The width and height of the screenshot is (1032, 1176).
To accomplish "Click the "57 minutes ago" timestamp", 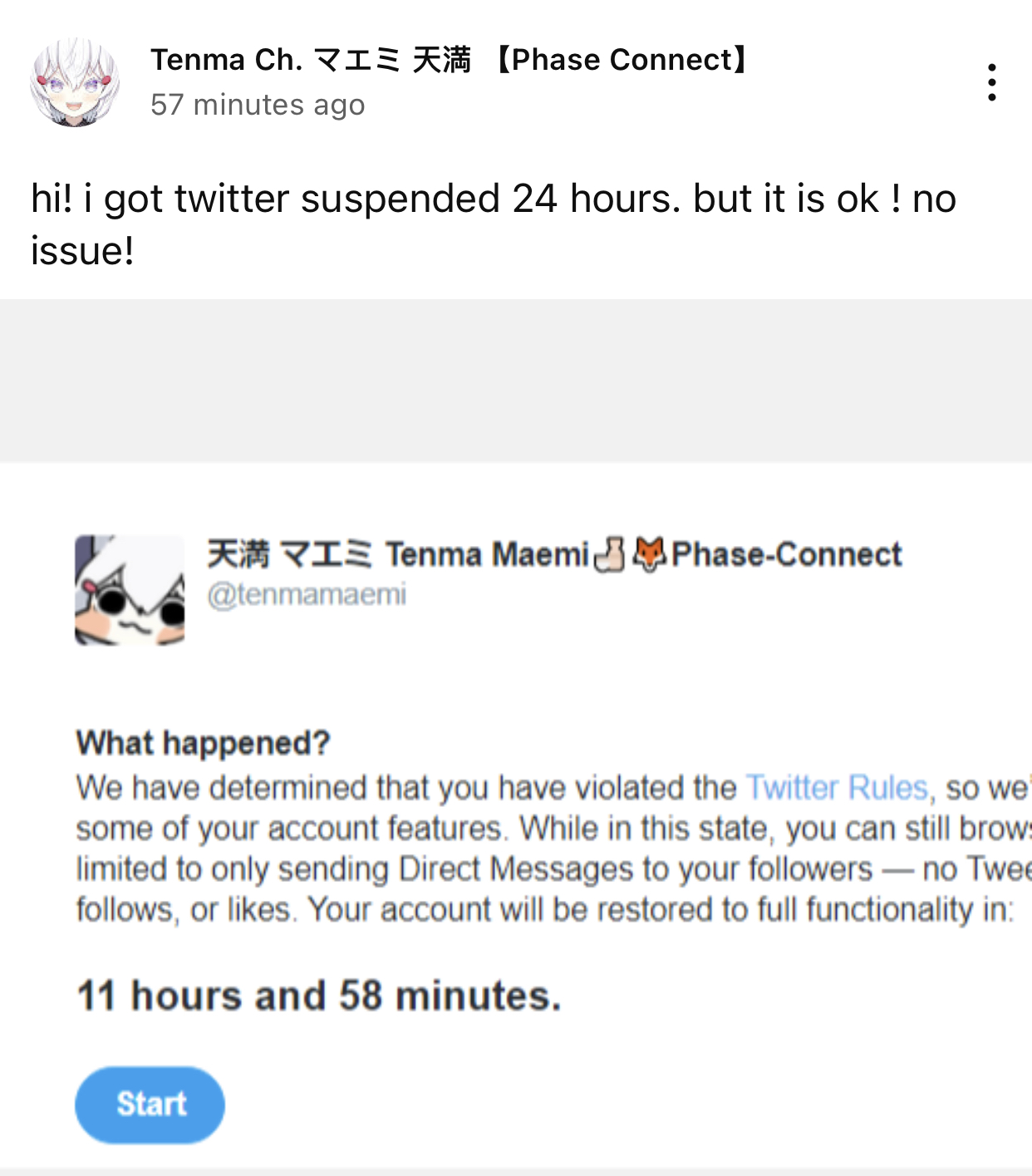I will [x=258, y=105].
